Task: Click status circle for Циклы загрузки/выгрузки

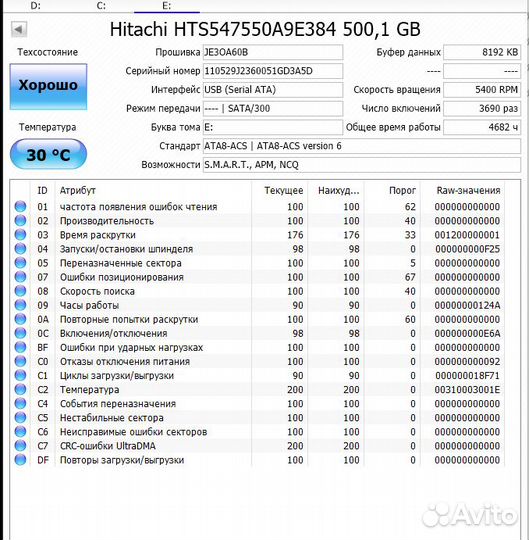Action: (x=21, y=375)
